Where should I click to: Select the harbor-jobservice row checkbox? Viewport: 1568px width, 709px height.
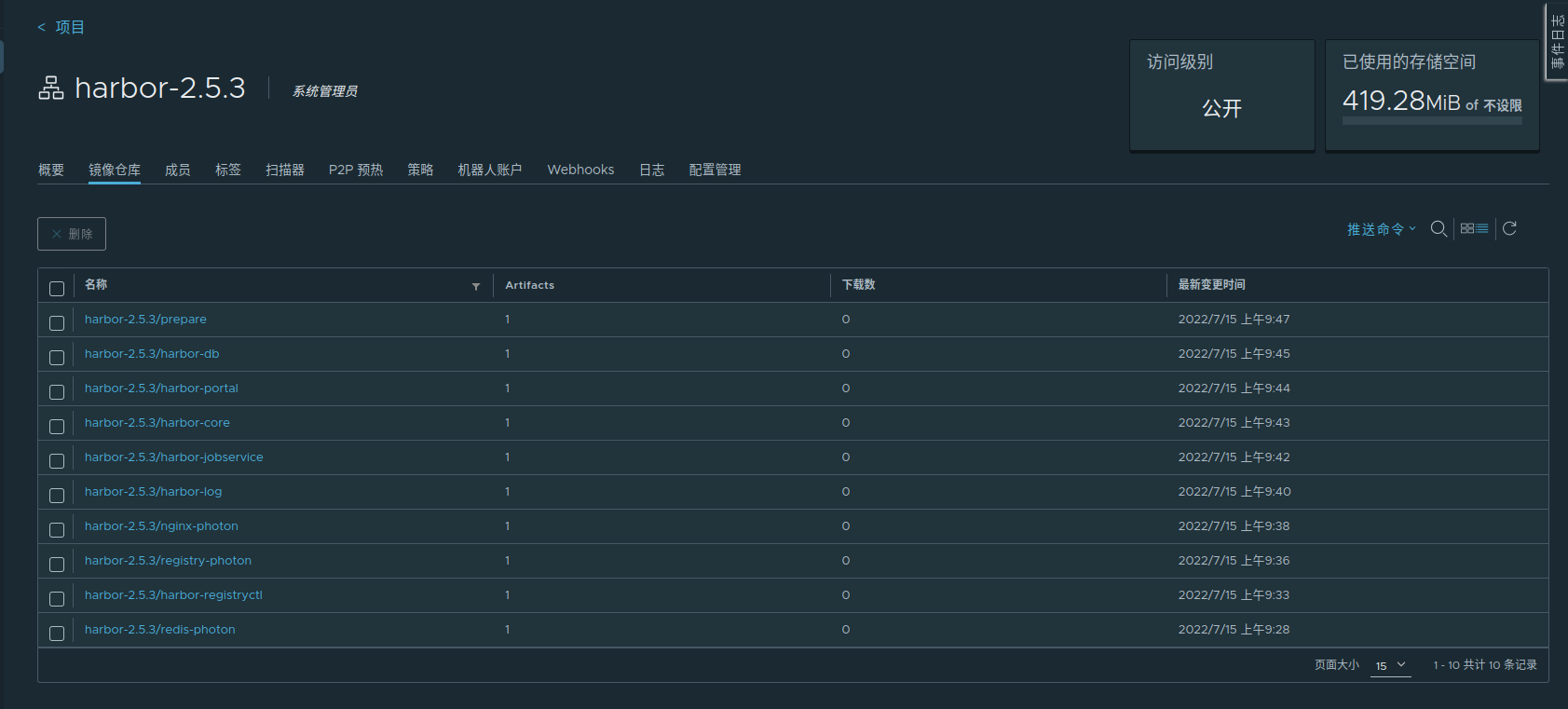pos(57,460)
